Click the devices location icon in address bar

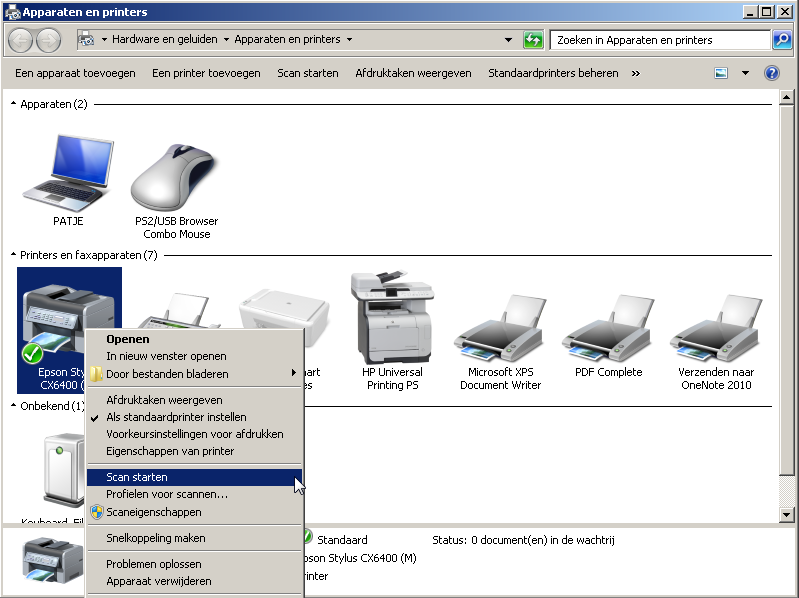(x=87, y=39)
